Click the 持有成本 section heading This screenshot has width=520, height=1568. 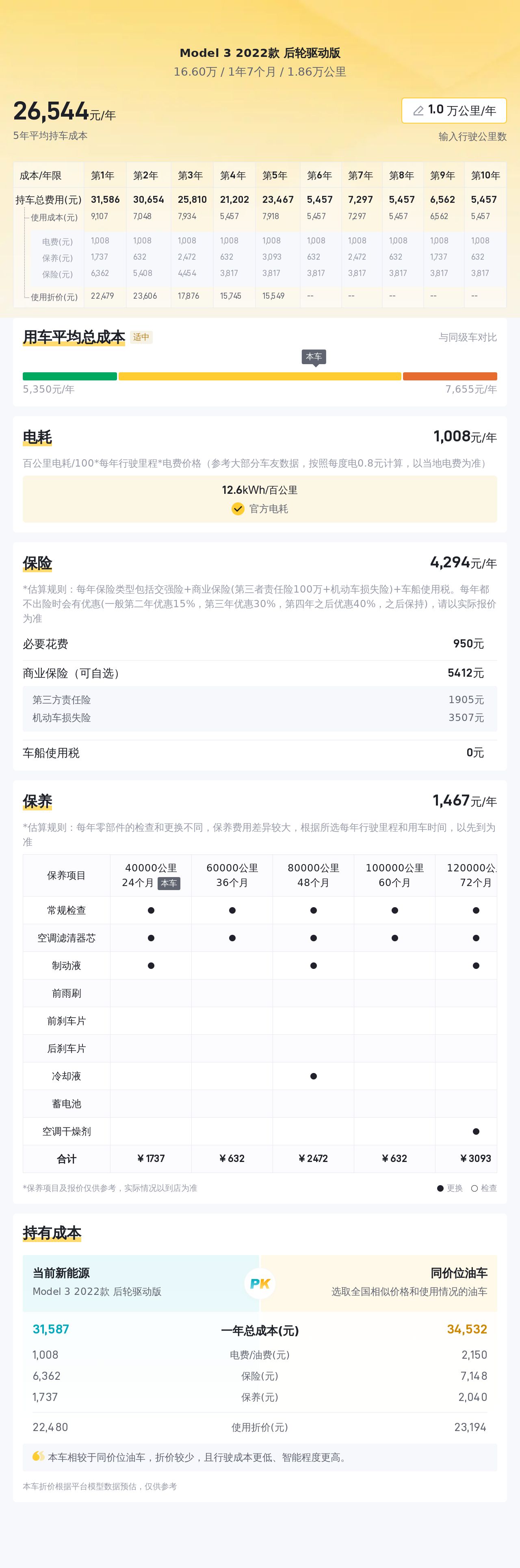(52, 1233)
